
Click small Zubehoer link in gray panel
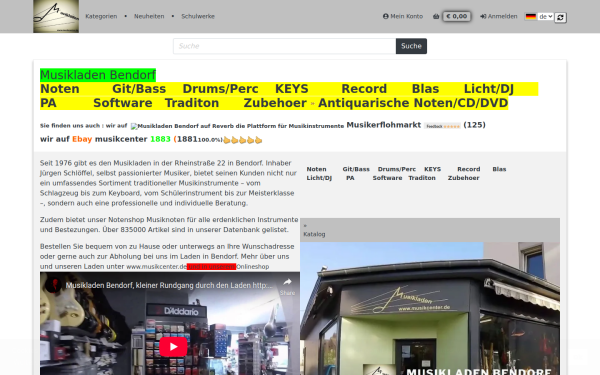click(x=463, y=178)
